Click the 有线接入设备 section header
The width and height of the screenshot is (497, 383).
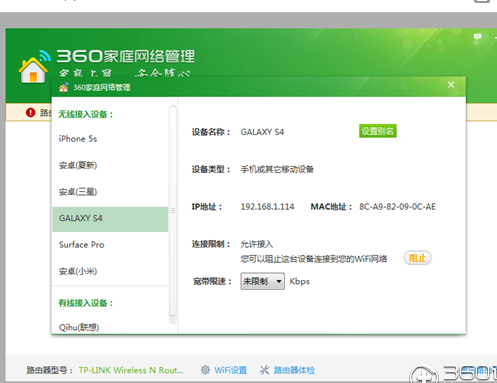tap(86, 303)
